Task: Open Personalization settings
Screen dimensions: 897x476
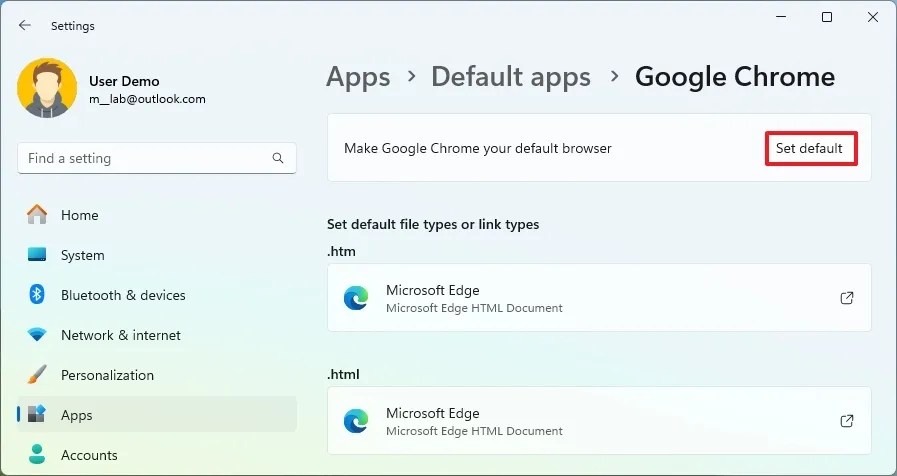Action: pyautogui.click(x=157, y=375)
